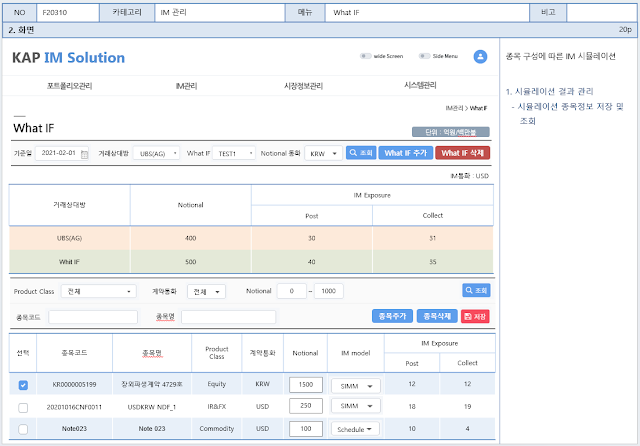Screen dimensions: 640x446
Task: Click the Notional value 500 cell
Action: pos(191,262)
